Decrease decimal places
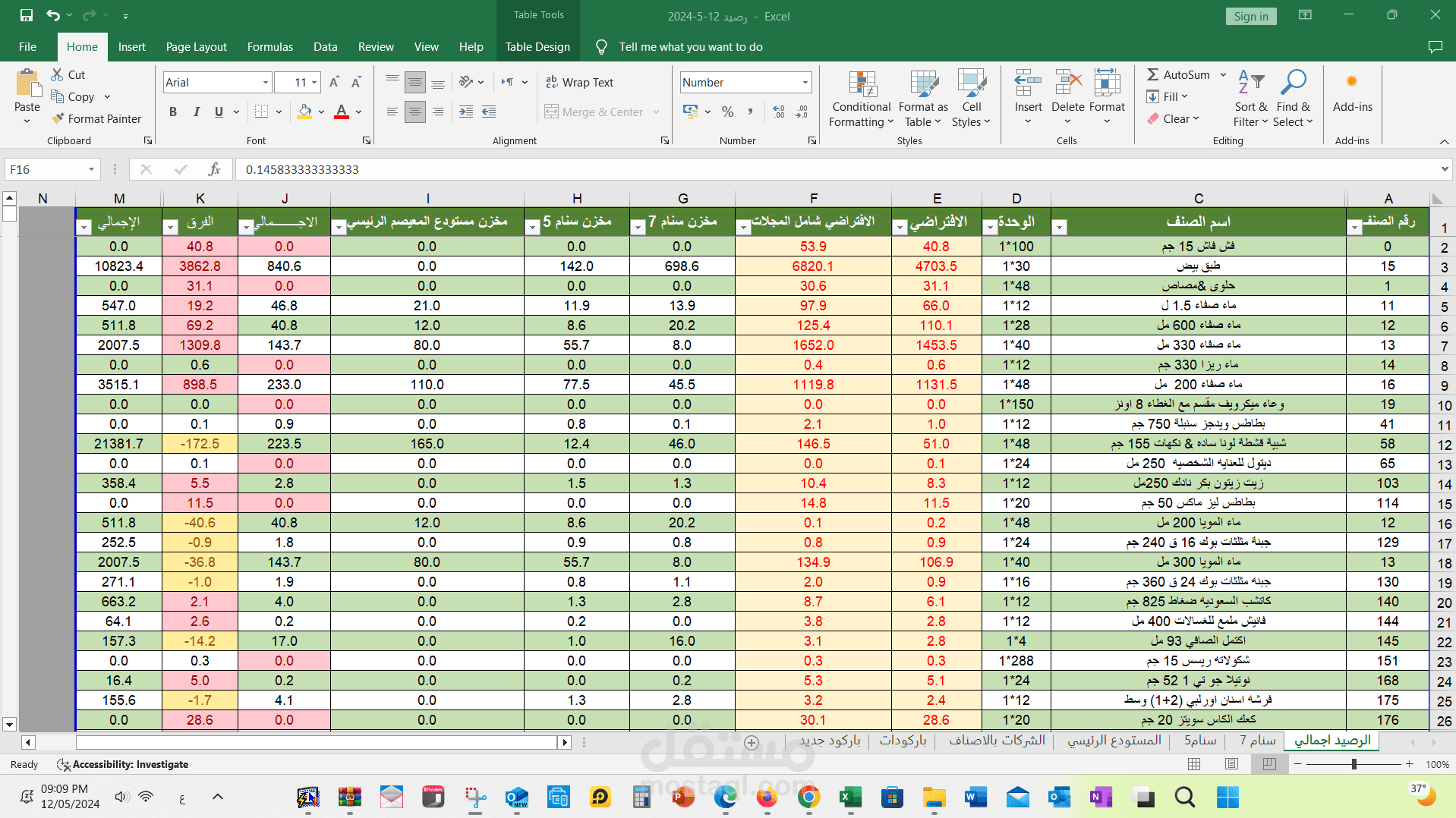Screen dimensions: 1456x818 802,112
